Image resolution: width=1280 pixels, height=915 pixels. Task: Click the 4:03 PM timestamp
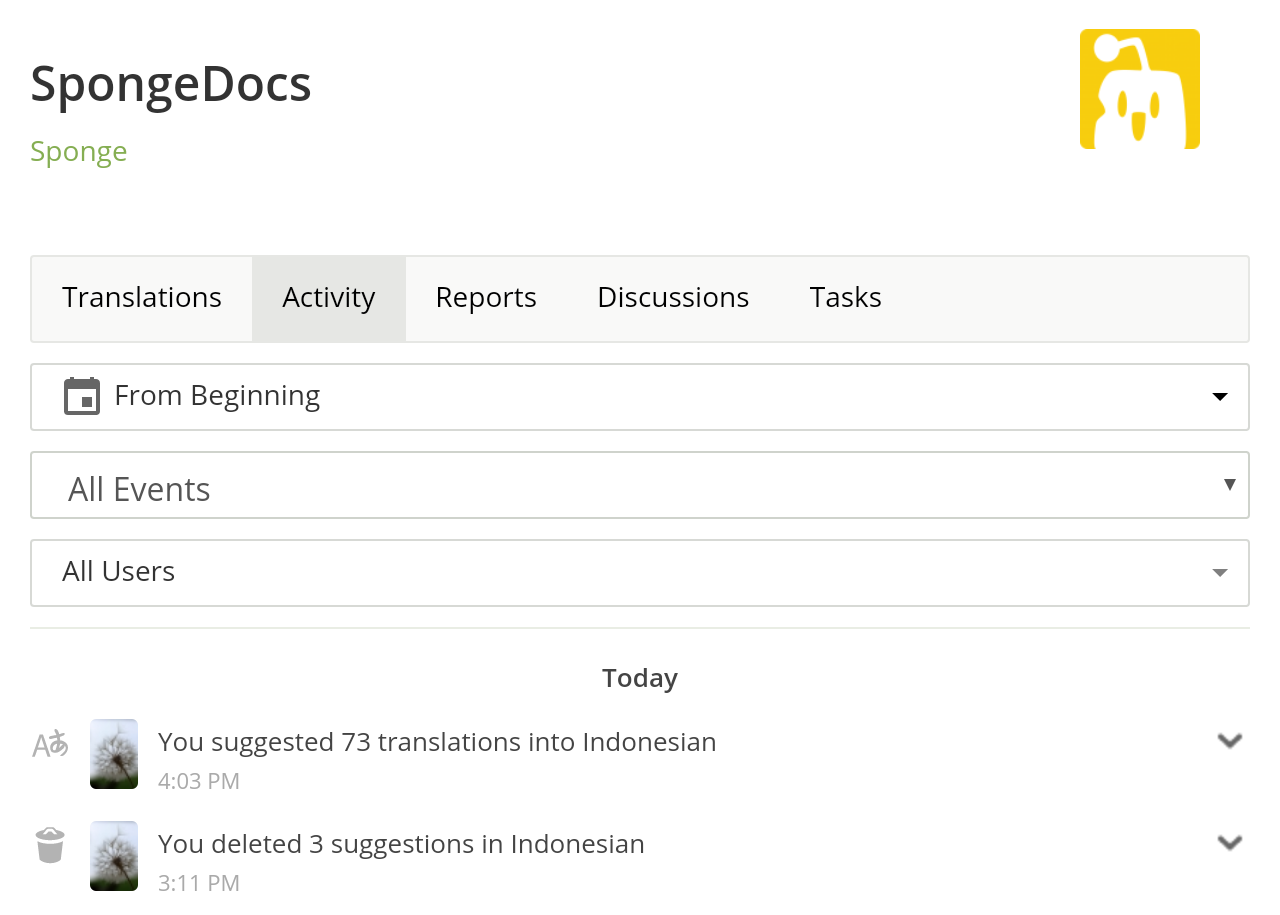coord(199,781)
